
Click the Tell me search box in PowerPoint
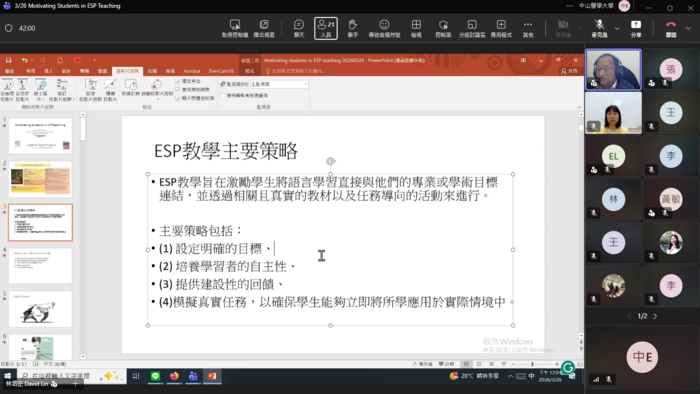295,71
